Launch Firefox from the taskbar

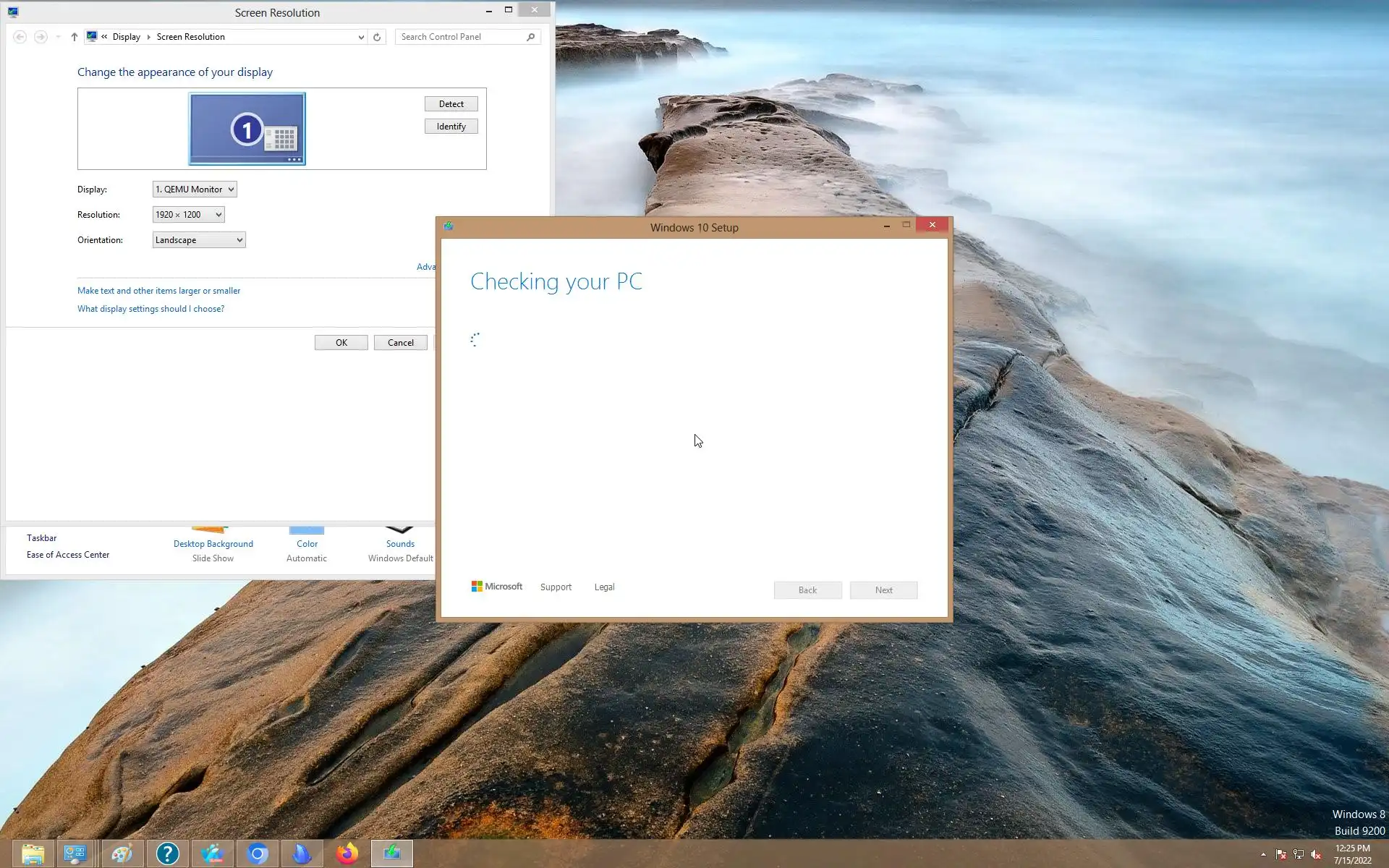point(347,854)
